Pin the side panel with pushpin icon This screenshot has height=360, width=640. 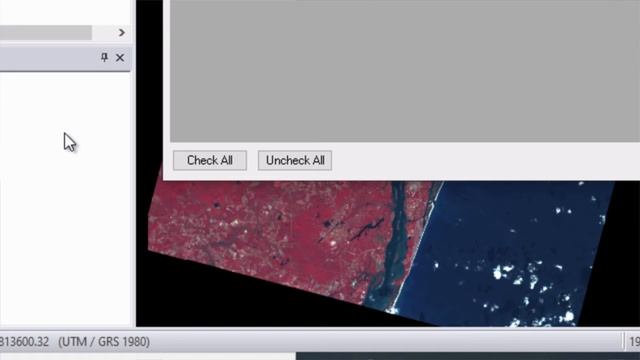(104, 58)
